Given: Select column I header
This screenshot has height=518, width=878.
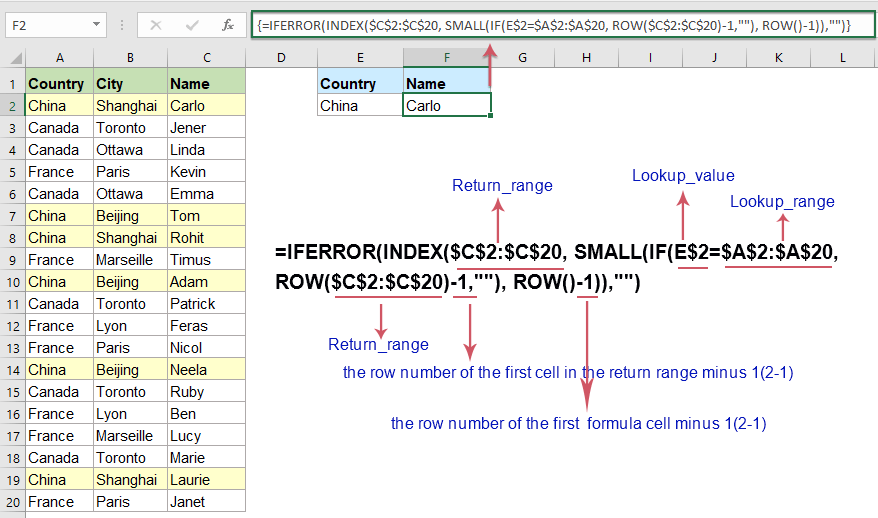Looking at the screenshot, I should pyautogui.click(x=650, y=58).
